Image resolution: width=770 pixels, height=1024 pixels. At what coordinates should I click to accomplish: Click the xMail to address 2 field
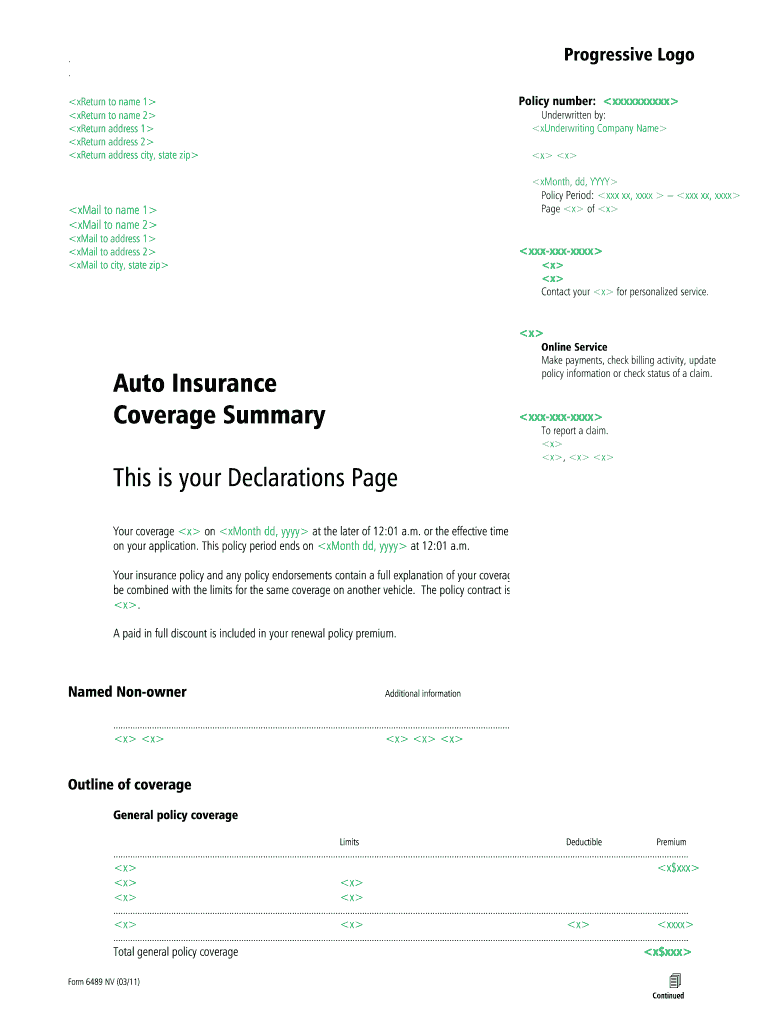(112, 251)
